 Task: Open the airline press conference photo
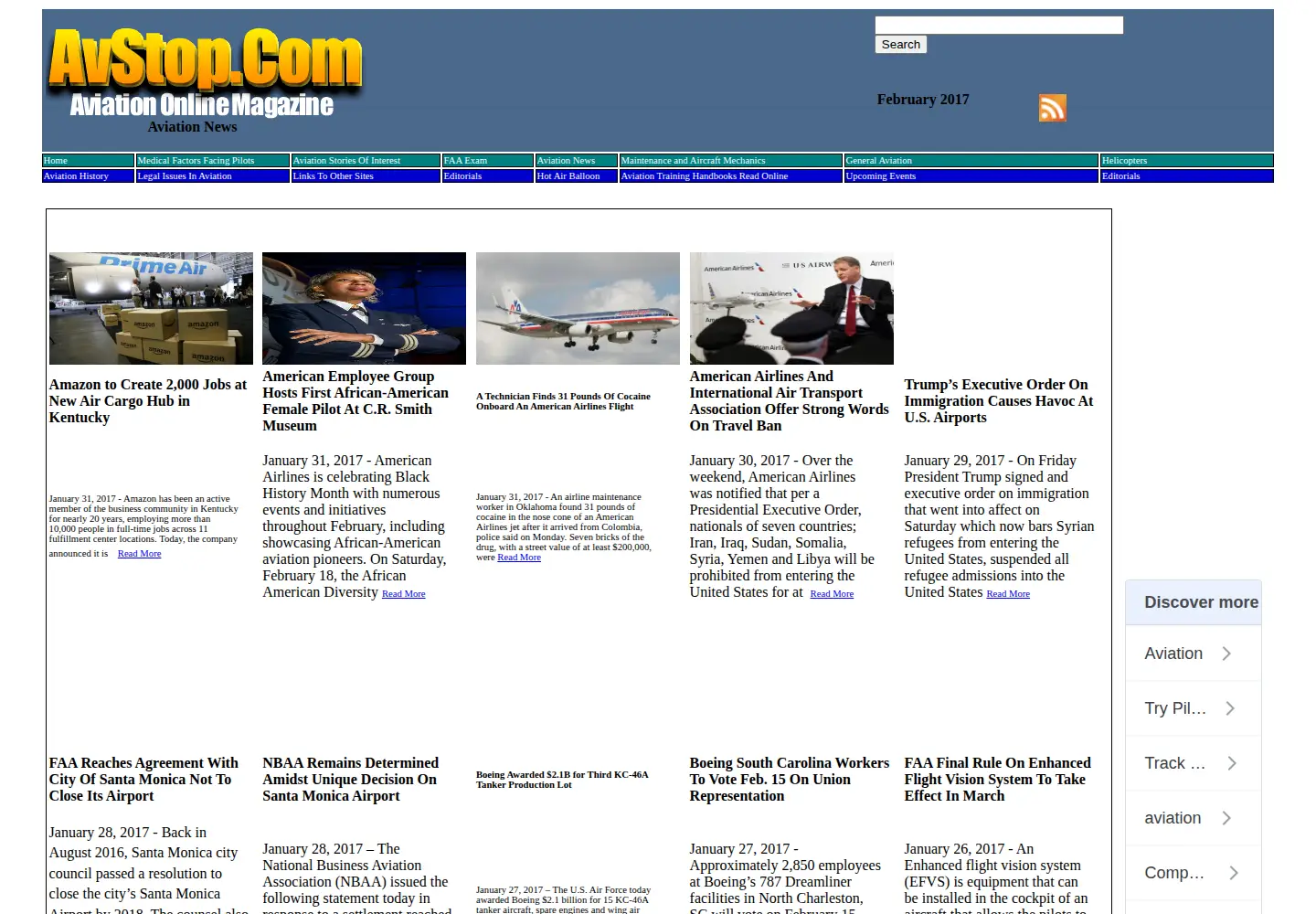791,309
